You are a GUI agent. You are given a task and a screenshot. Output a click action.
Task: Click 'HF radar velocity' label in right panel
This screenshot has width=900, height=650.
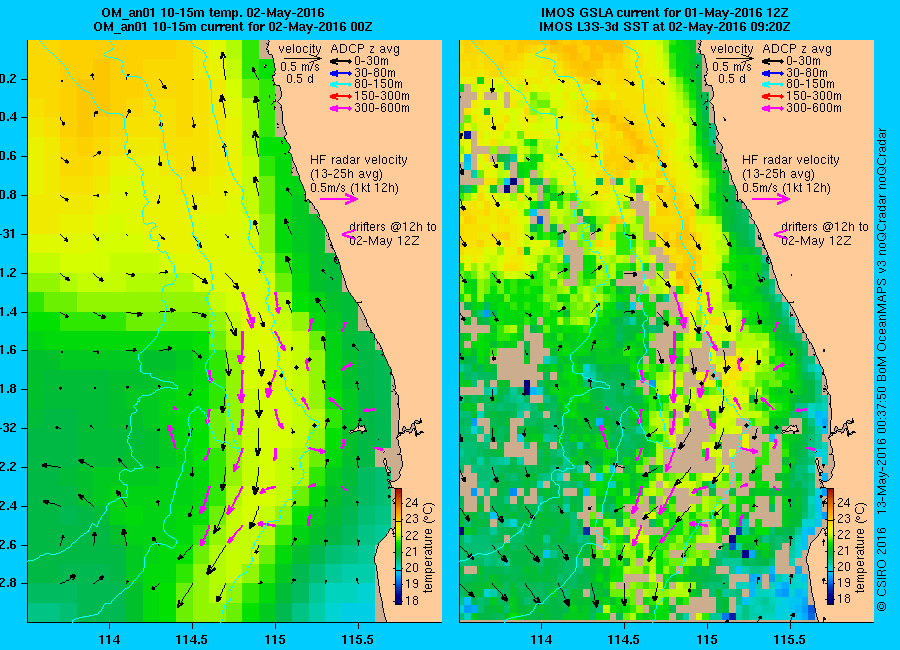[791, 160]
